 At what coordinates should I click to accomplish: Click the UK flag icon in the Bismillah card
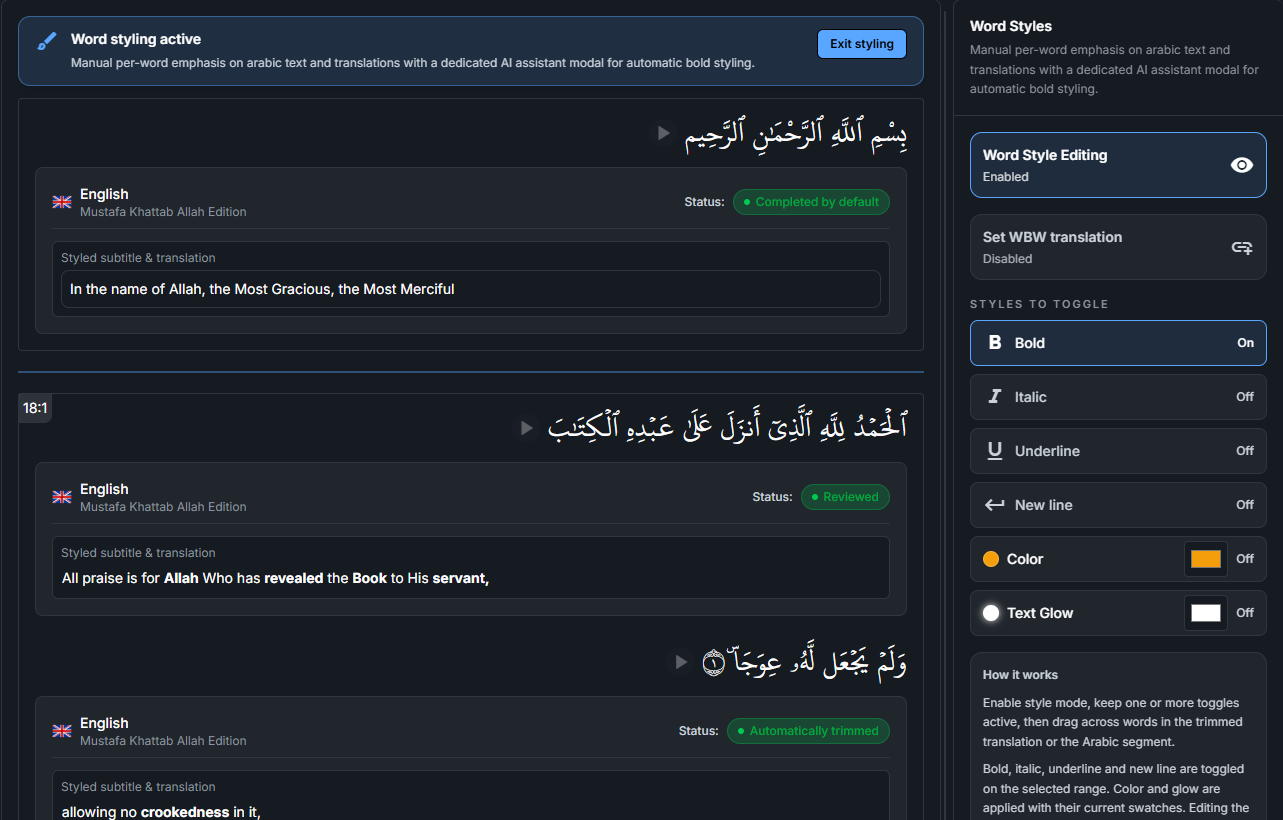pos(62,202)
